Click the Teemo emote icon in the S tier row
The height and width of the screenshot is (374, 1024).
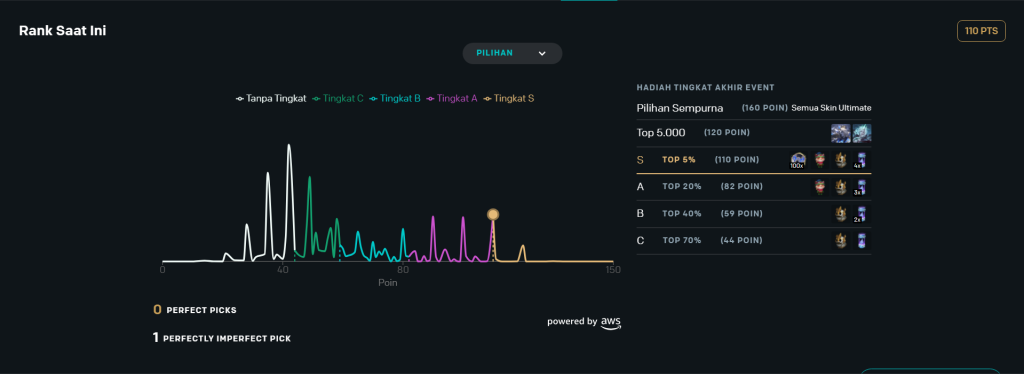pos(820,160)
